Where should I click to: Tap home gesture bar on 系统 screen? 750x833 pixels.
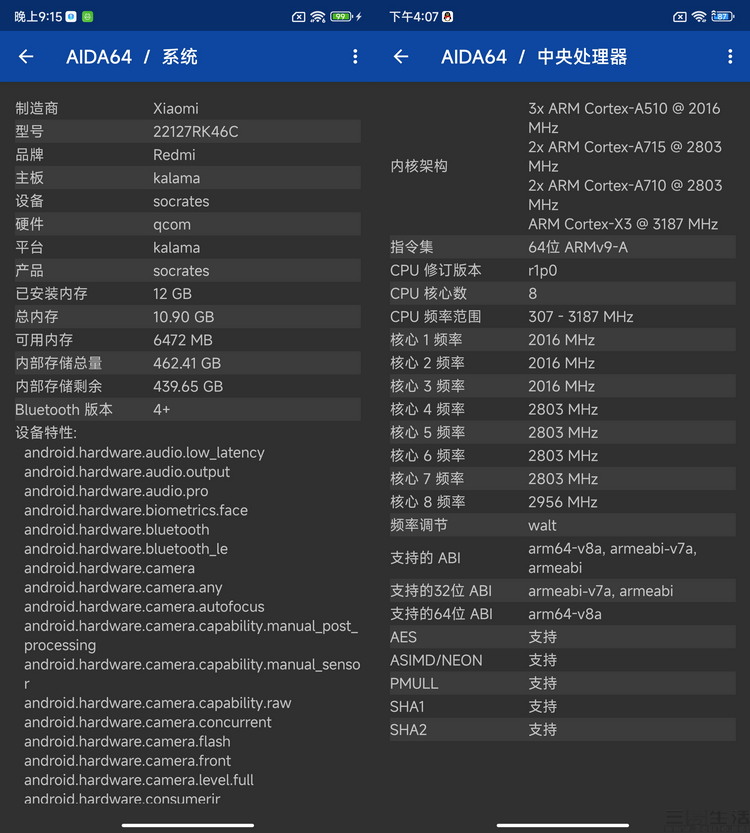[x=188, y=825]
